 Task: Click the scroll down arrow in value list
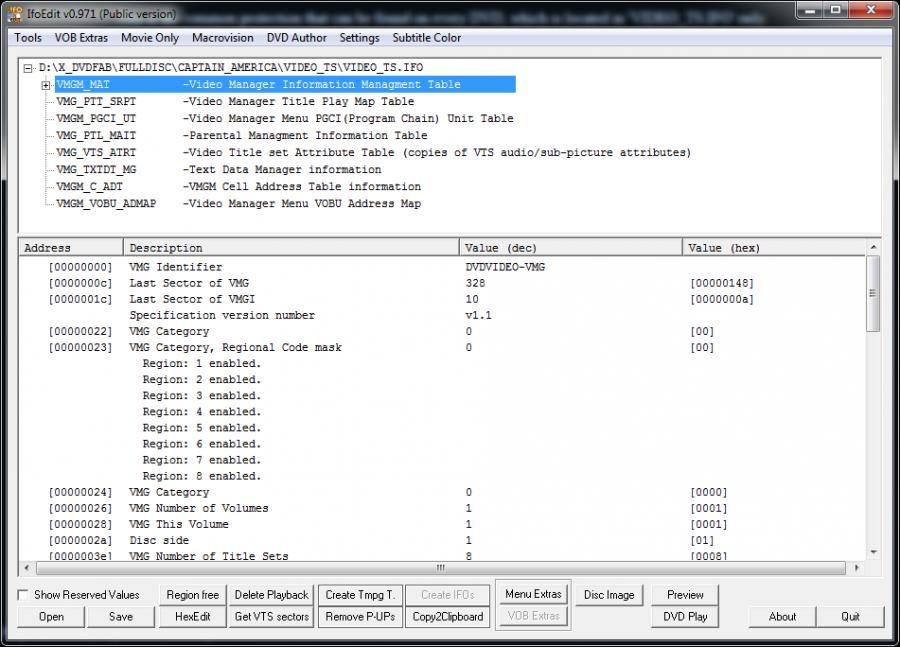(x=873, y=552)
